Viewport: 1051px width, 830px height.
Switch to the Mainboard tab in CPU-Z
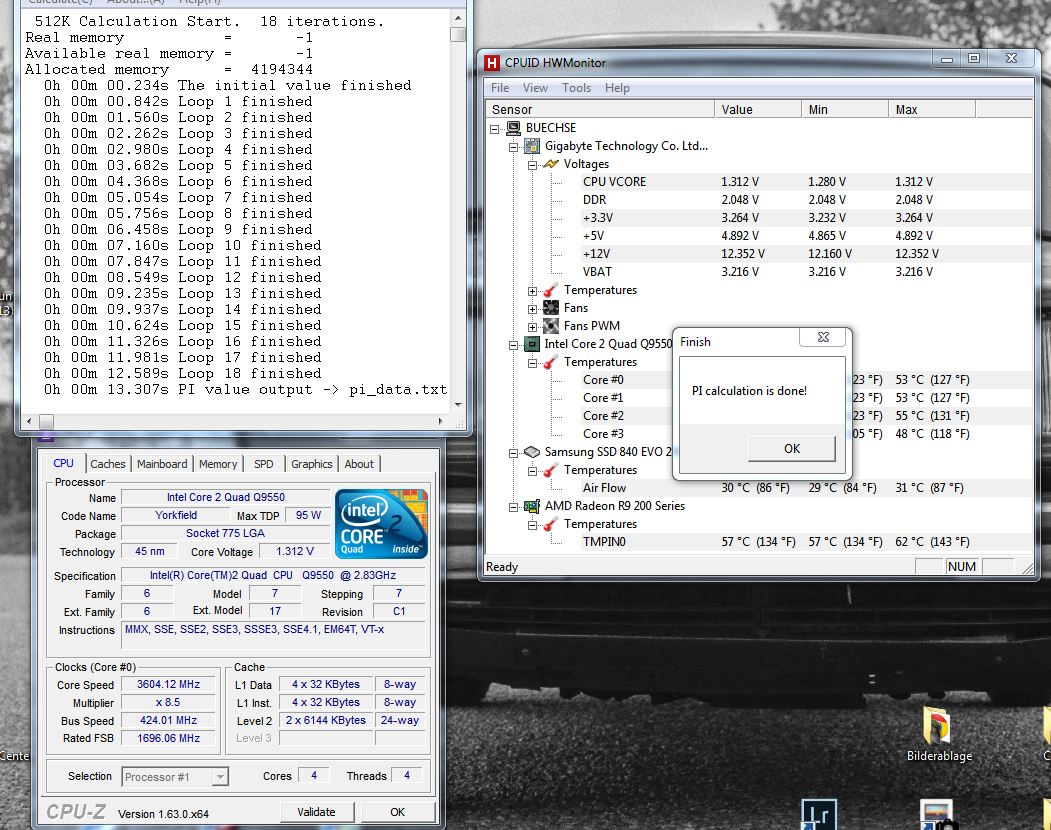pyautogui.click(x=162, y=464)
